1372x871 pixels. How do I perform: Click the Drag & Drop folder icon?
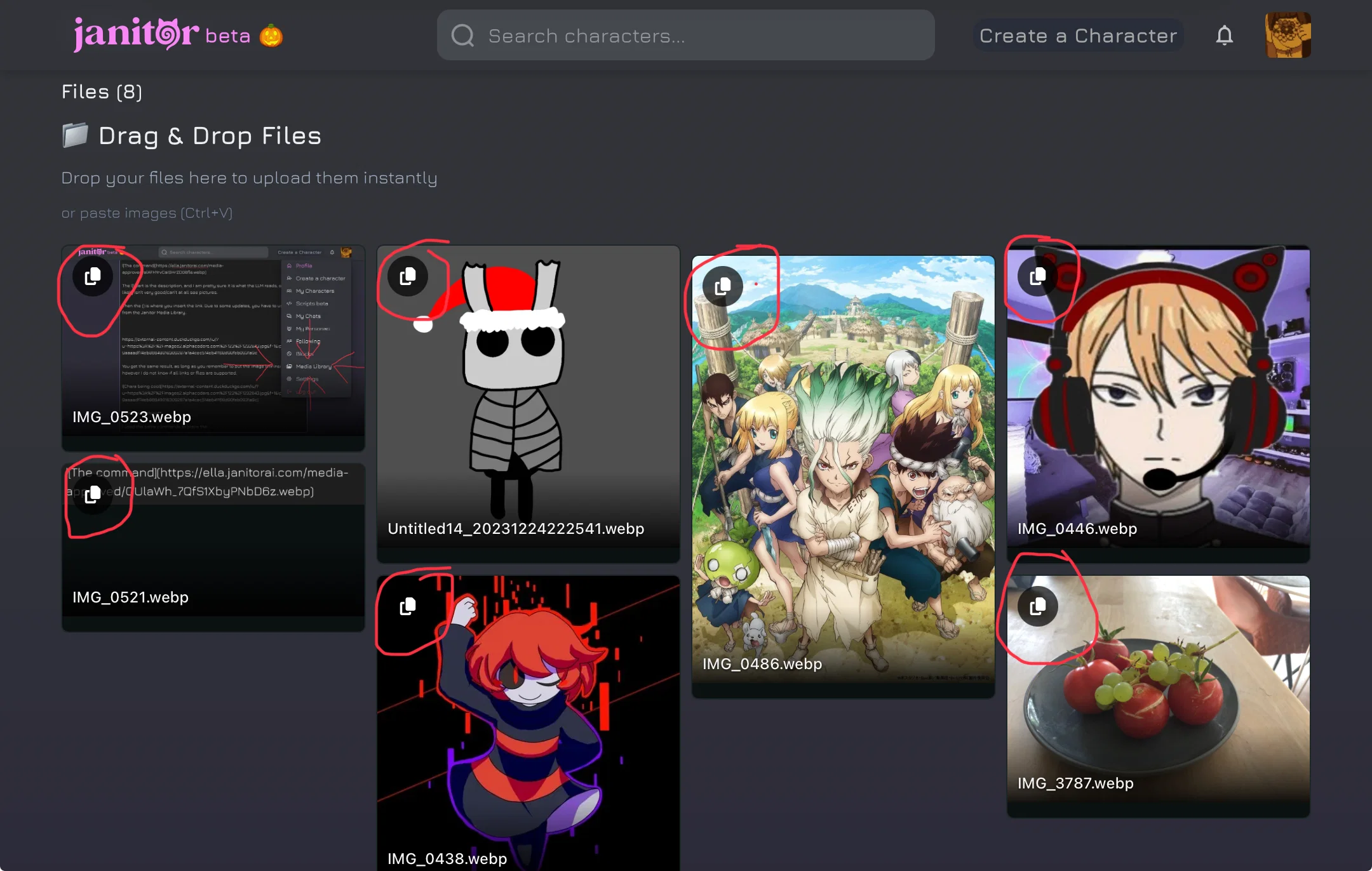(75, 135)
